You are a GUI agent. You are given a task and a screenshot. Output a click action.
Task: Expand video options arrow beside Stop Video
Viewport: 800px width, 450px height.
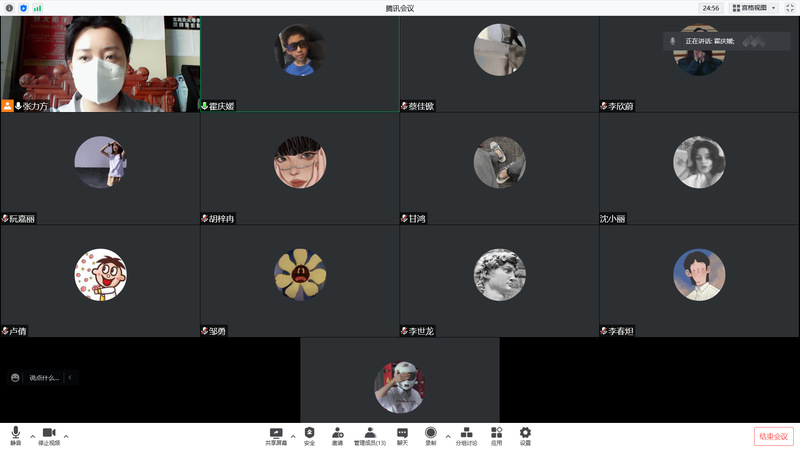(x=66, y=436)
